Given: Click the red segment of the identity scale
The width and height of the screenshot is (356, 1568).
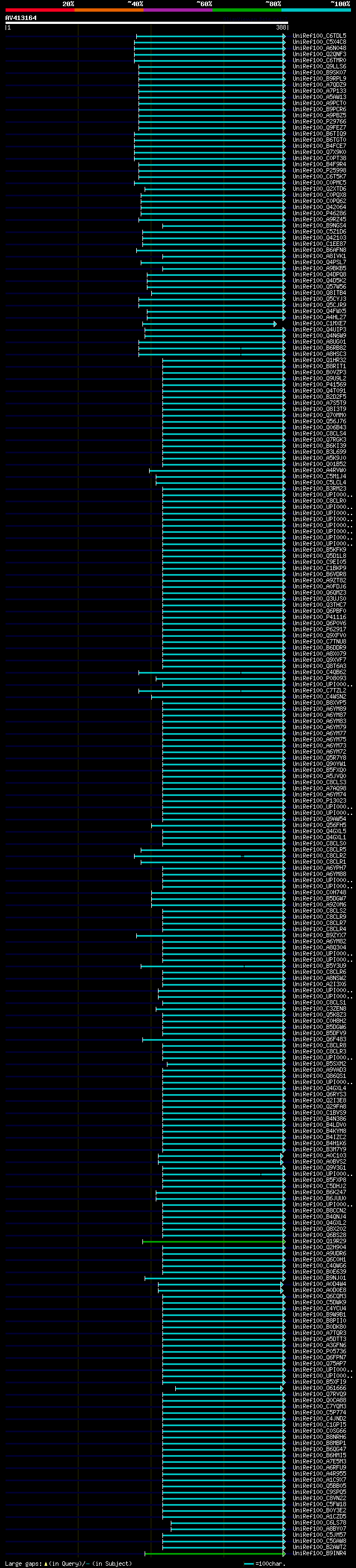Looking at the screenshot, I should click(39, 10).
